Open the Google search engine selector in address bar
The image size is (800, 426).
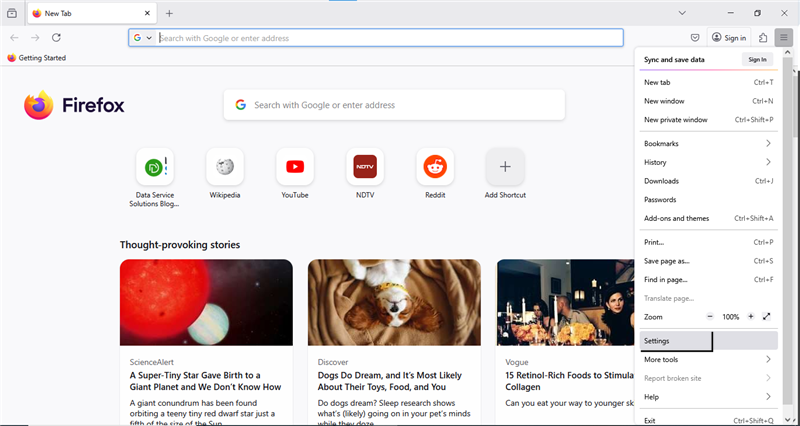(x=143, y=38)
